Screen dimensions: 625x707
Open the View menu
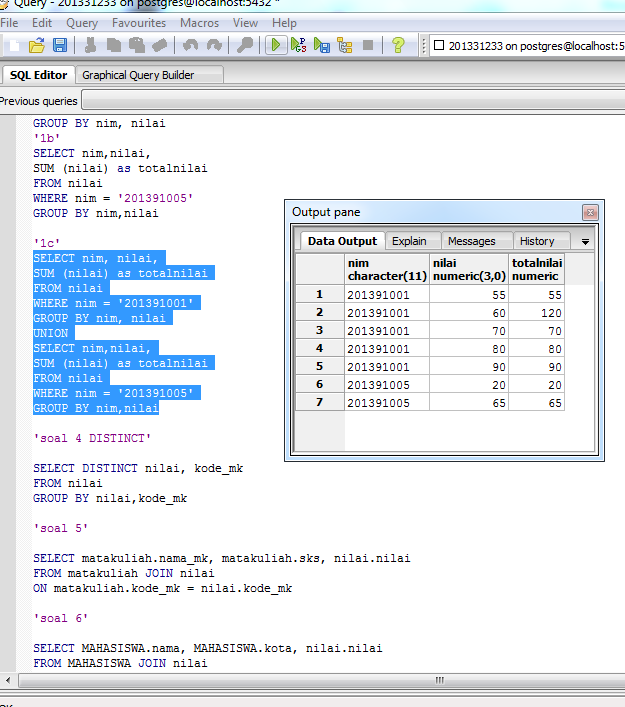click(x=245, y=23)
